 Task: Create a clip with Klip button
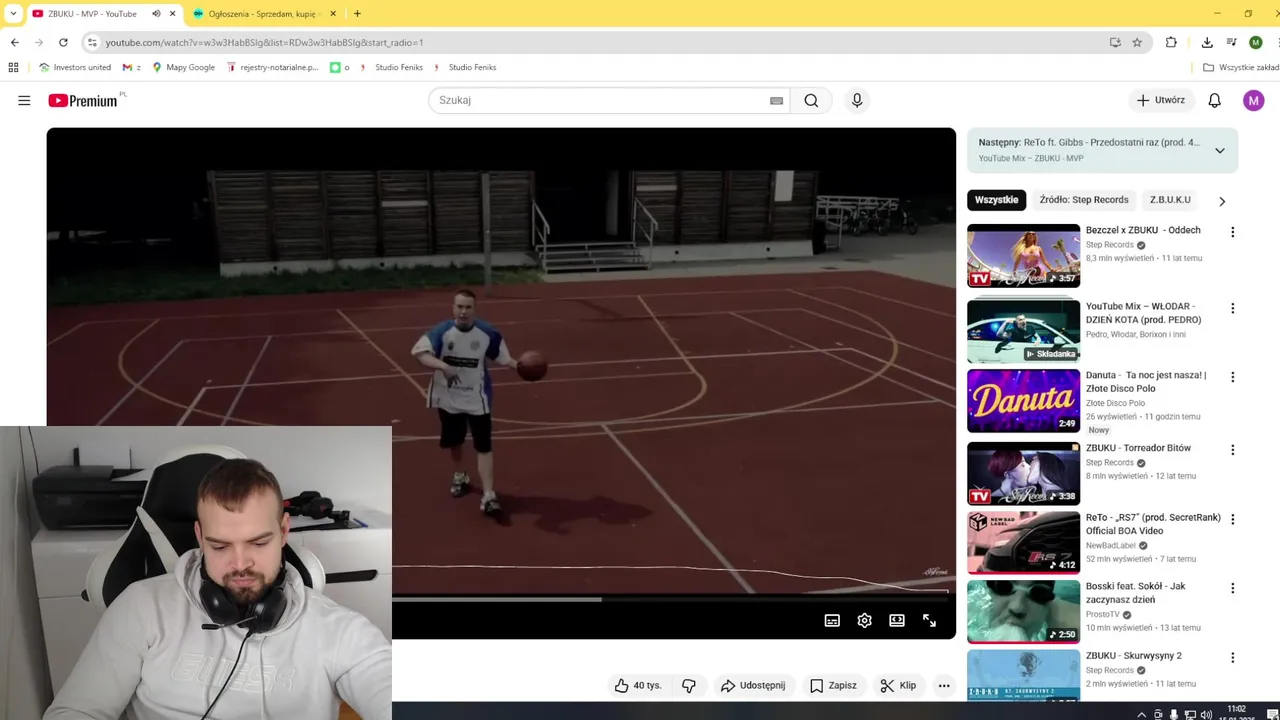898,685
